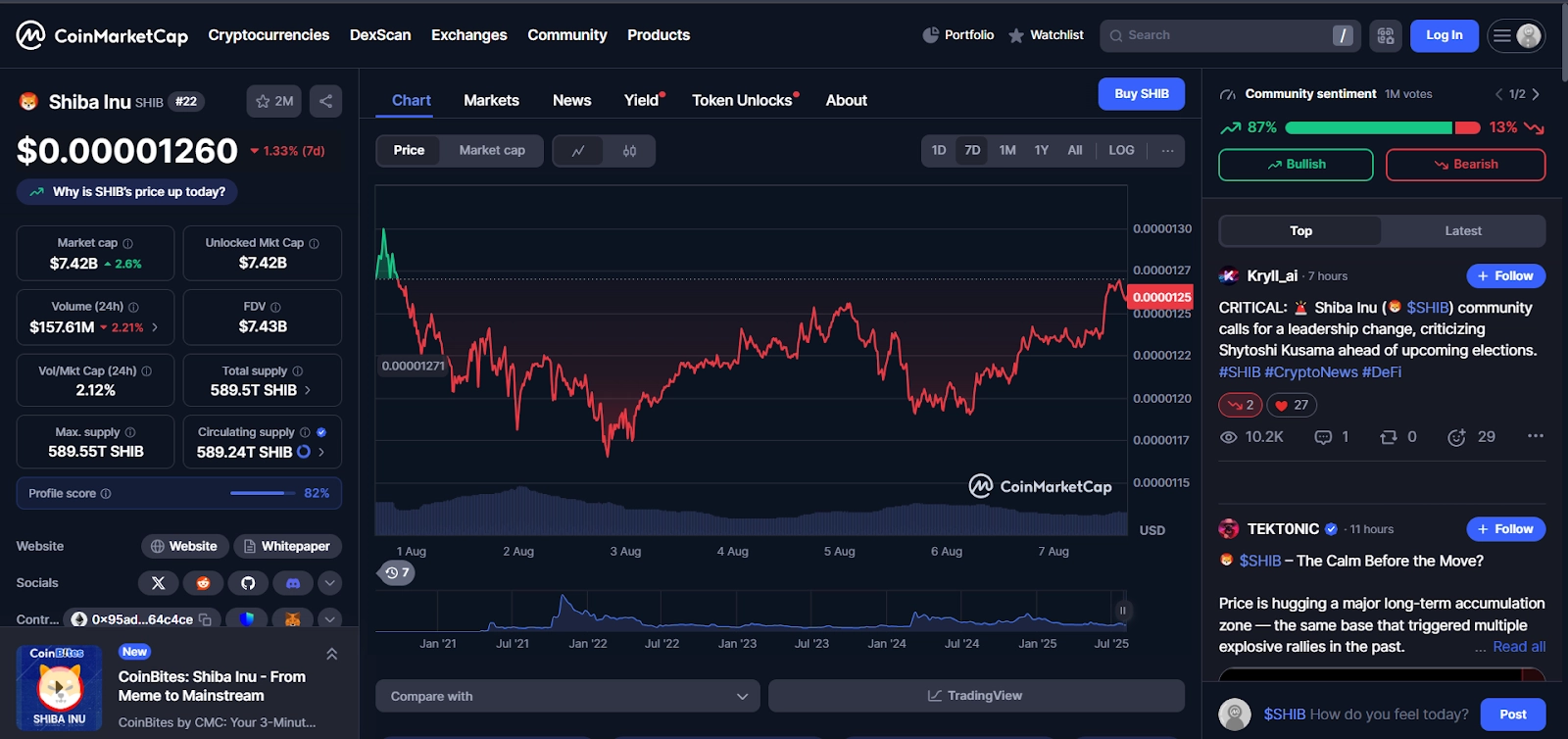Switch to candlestick chart style icon
1568x739 pixels.
(630, 151)
